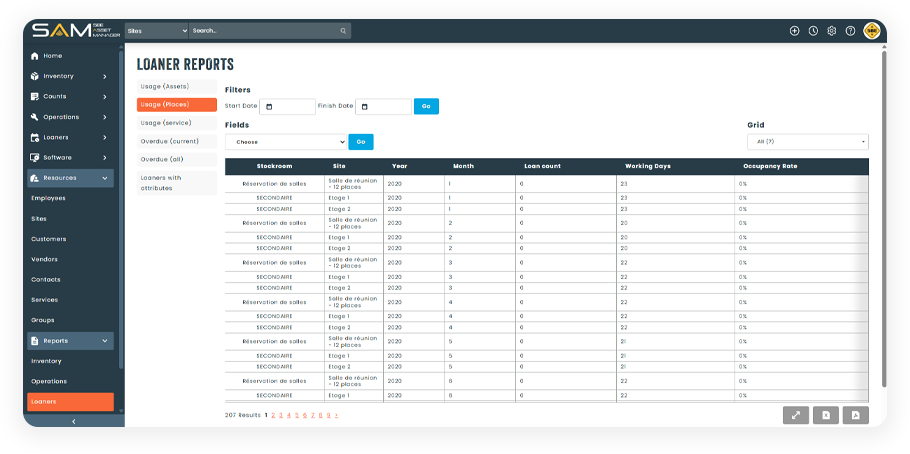Click the search magnifier icon

[x=343, y=31]
